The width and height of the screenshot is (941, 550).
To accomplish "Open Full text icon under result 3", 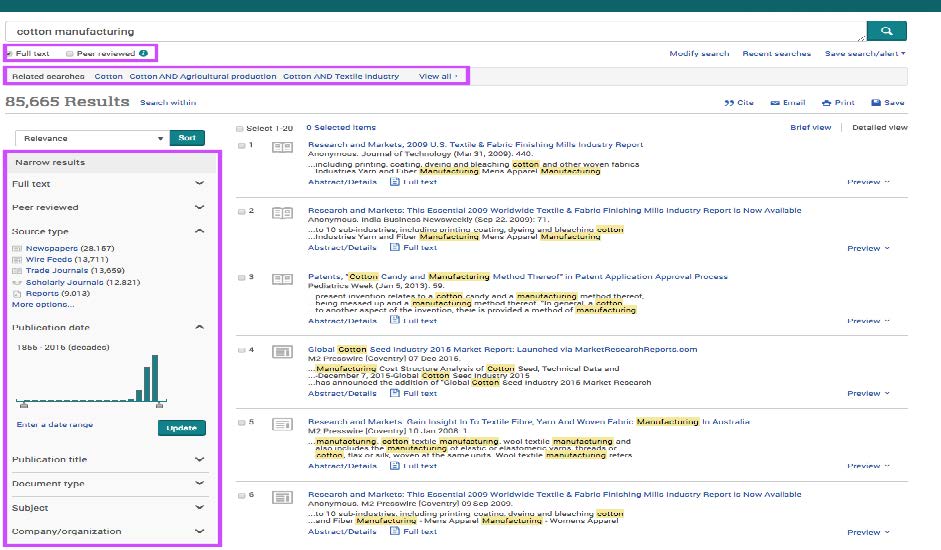I will point(395,320).
